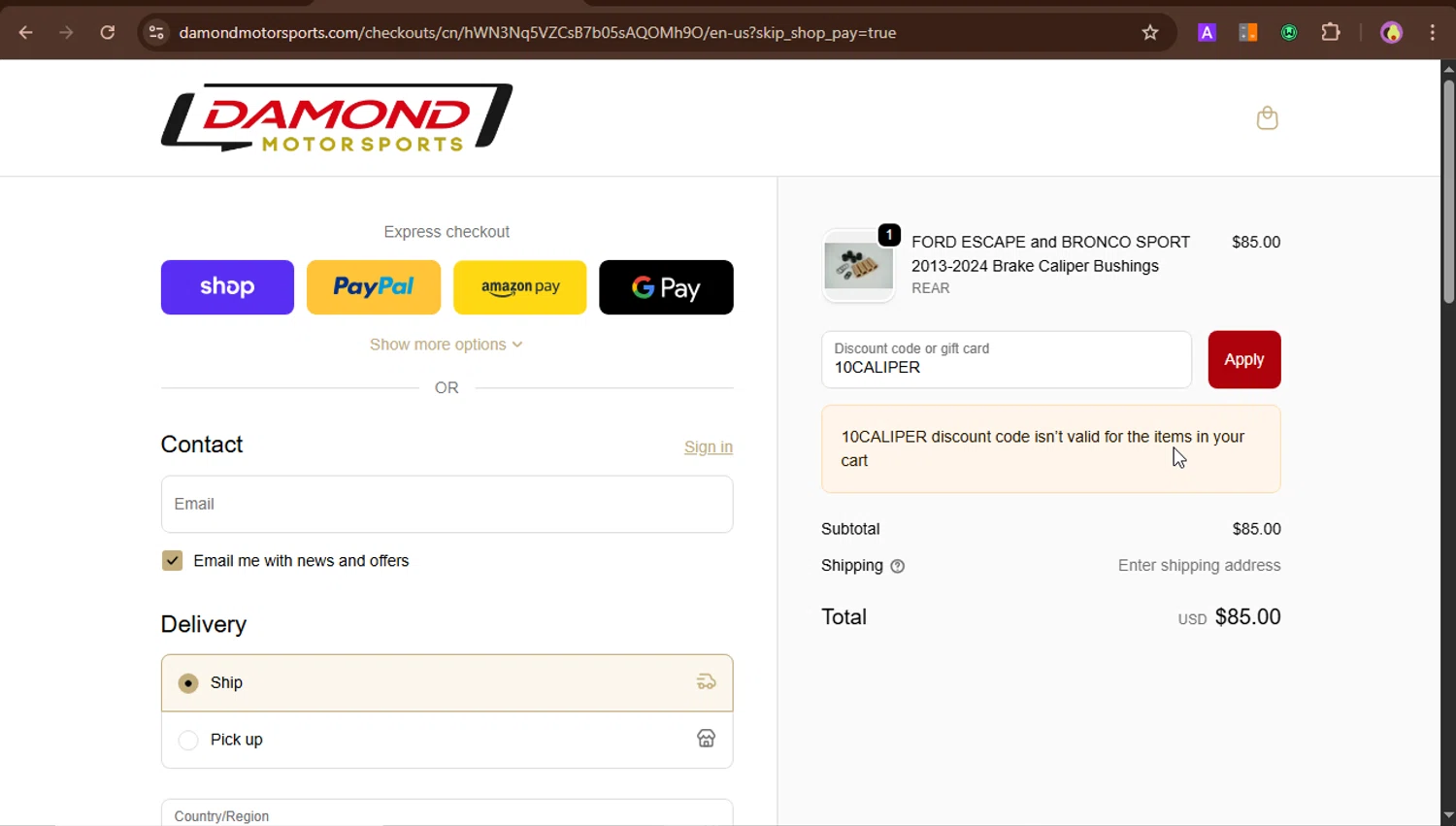Screen dimensions: 1456x826
Task: Open the Chrome three-dot menu
Action: (x=1433, y=32)
